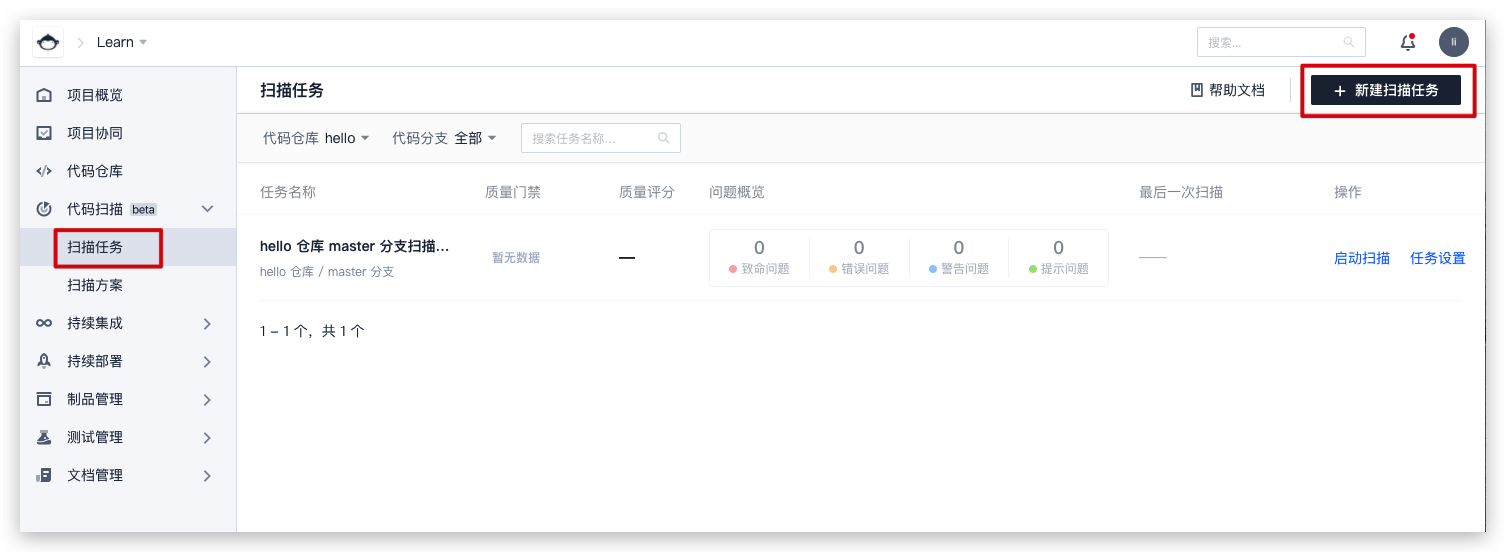Image resolution: width=1506 pixels, height=552 pixels.
Task: Click the 任务名称 column header
Action: pos(288,192)
